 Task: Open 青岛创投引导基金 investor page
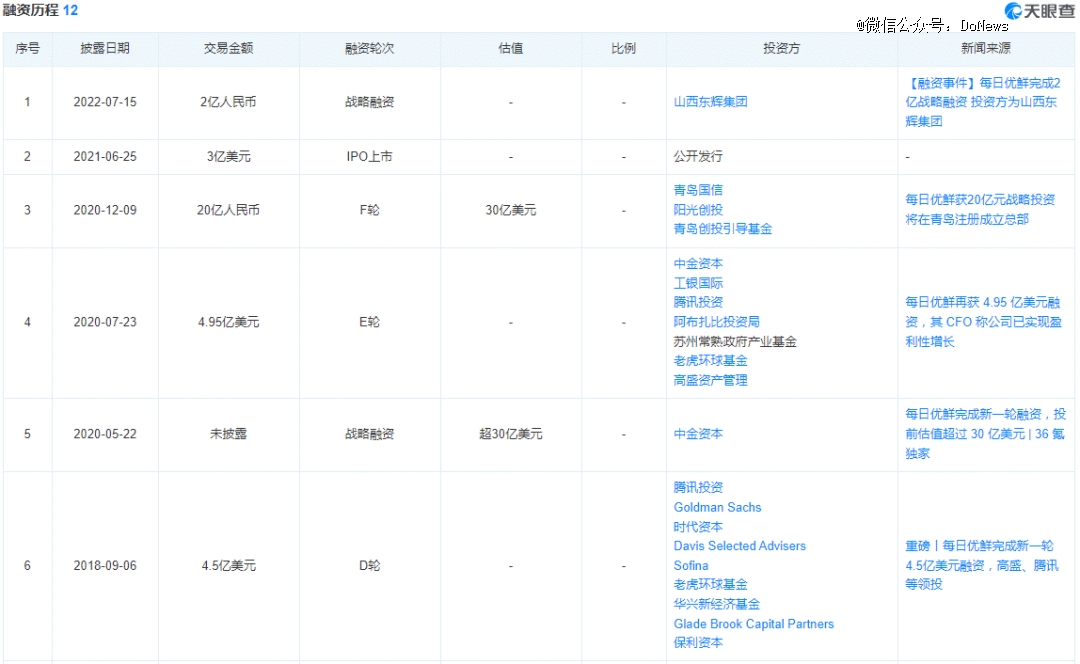pos(723,229)
